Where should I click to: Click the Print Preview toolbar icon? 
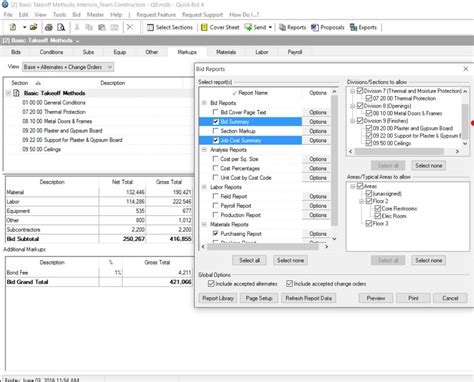(x=61, y=27)
